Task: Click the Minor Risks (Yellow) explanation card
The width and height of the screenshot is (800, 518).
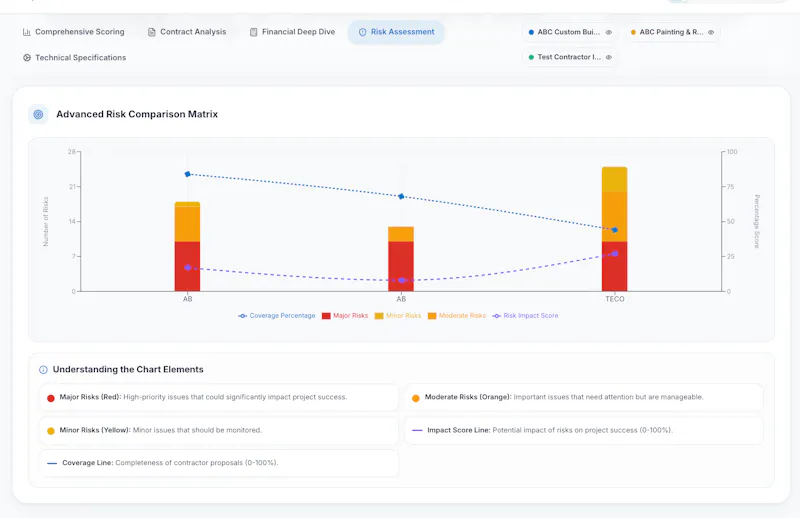Action: point(219,430)
